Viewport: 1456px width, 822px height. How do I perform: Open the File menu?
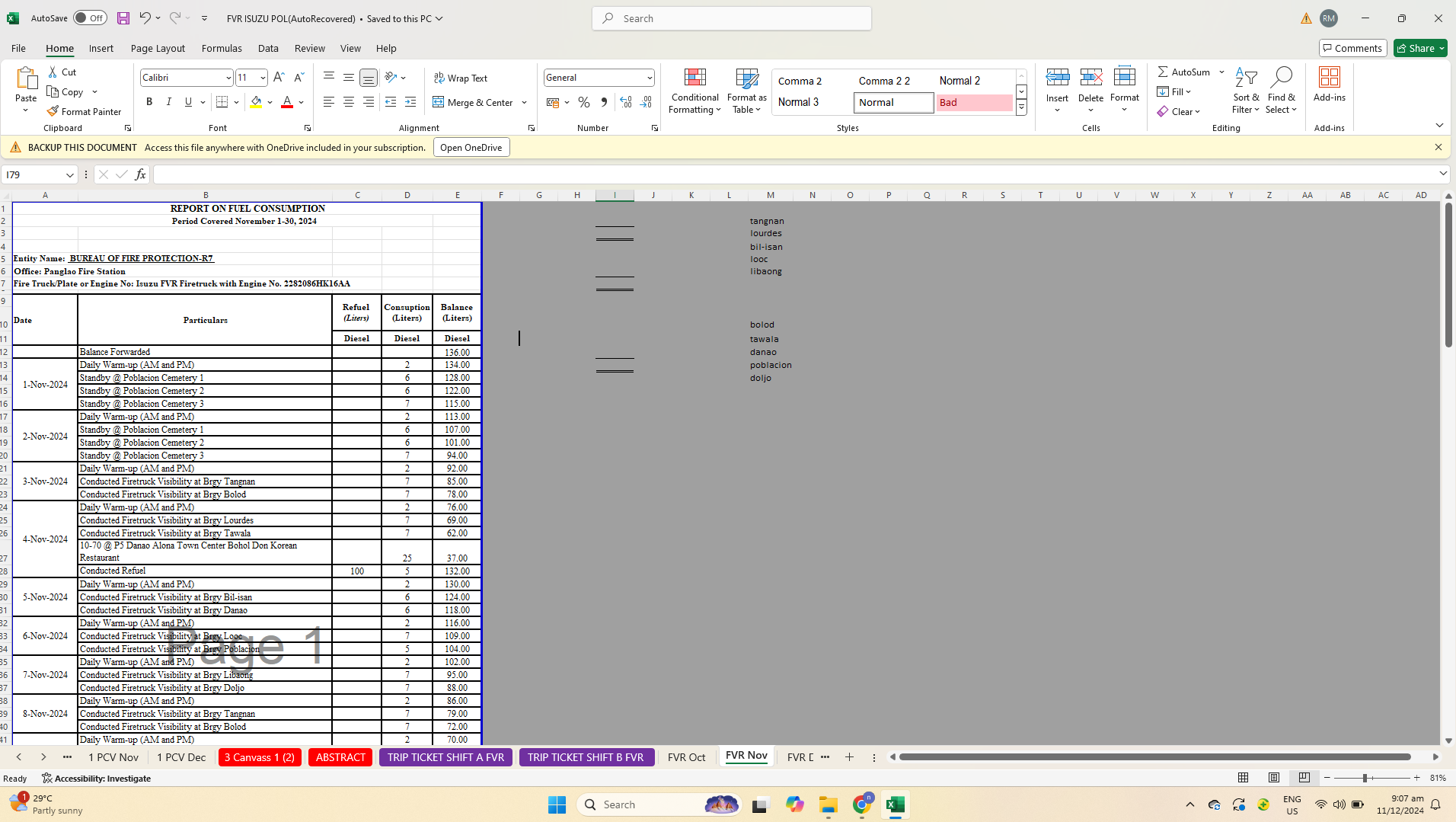tap(18, 48)
